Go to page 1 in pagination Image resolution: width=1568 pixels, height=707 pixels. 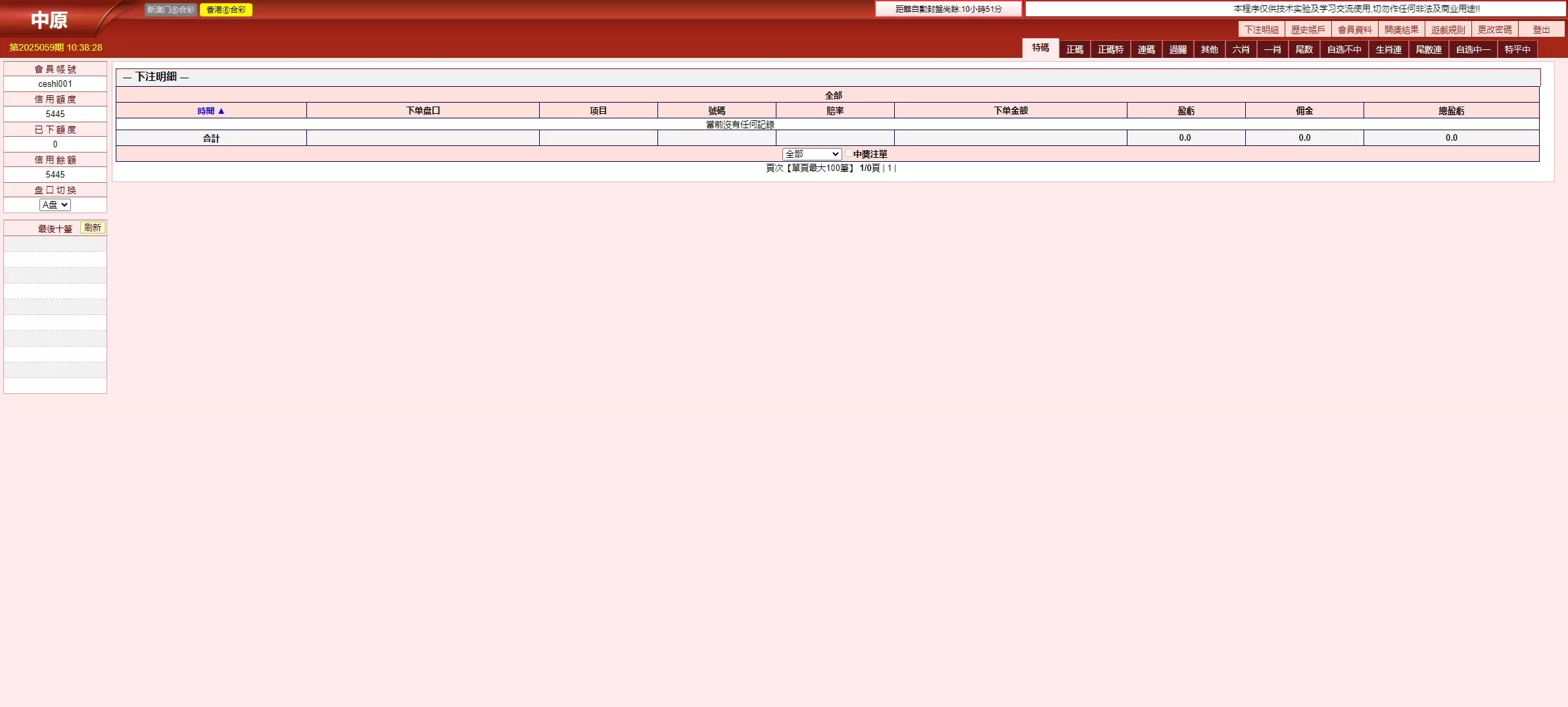pos(889,168)
